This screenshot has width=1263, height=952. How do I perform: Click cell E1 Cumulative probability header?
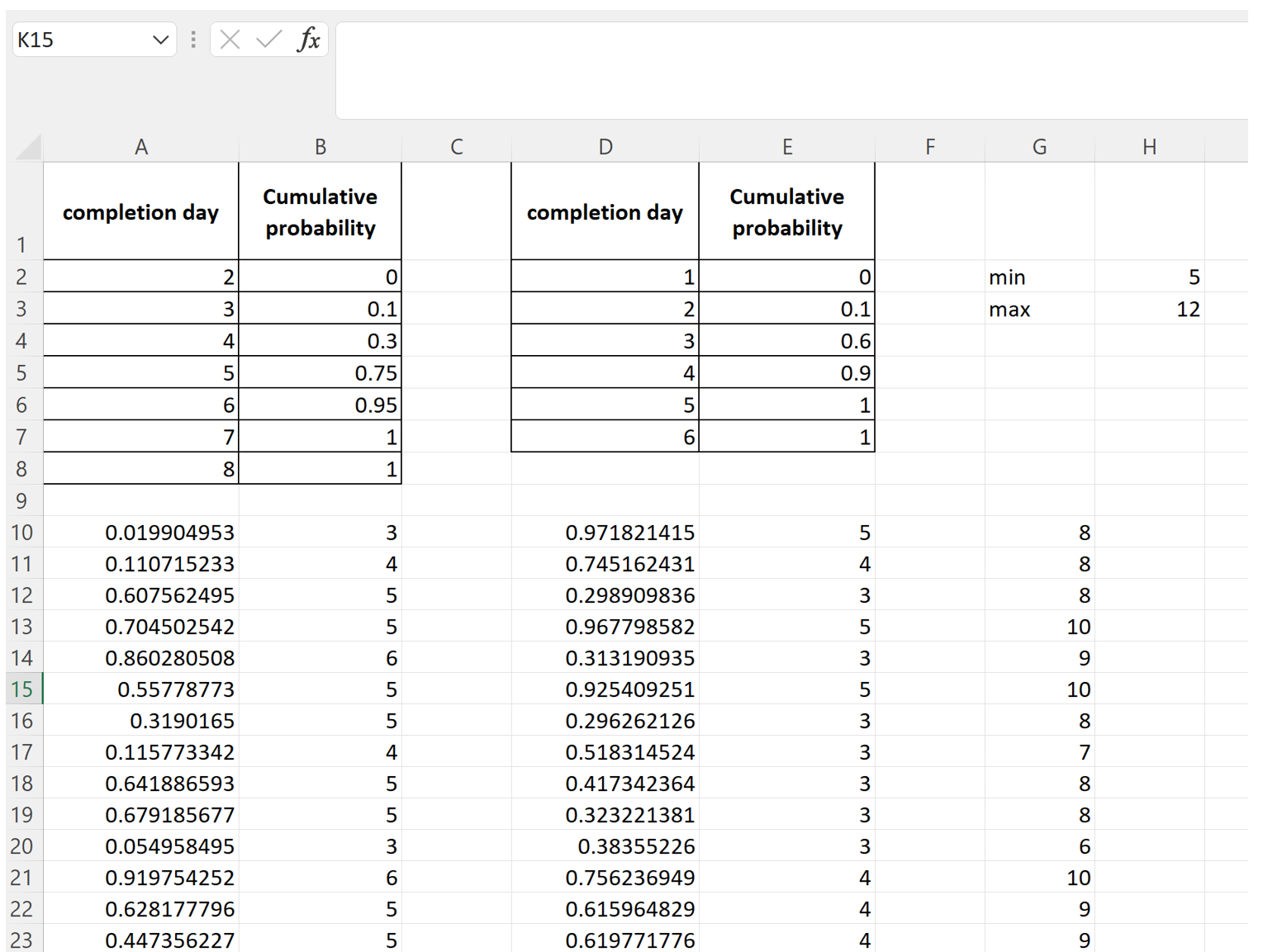click(x=786, y=212)
